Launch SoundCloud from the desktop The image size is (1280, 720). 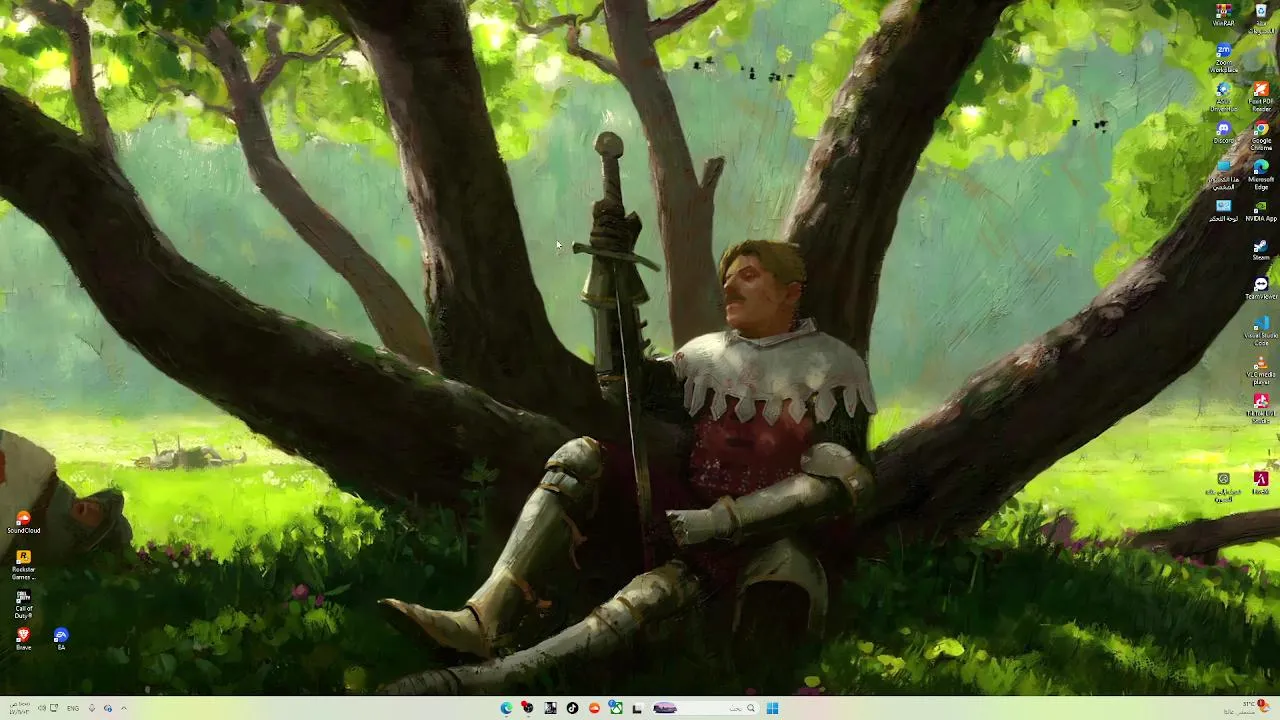pos(23,522)
